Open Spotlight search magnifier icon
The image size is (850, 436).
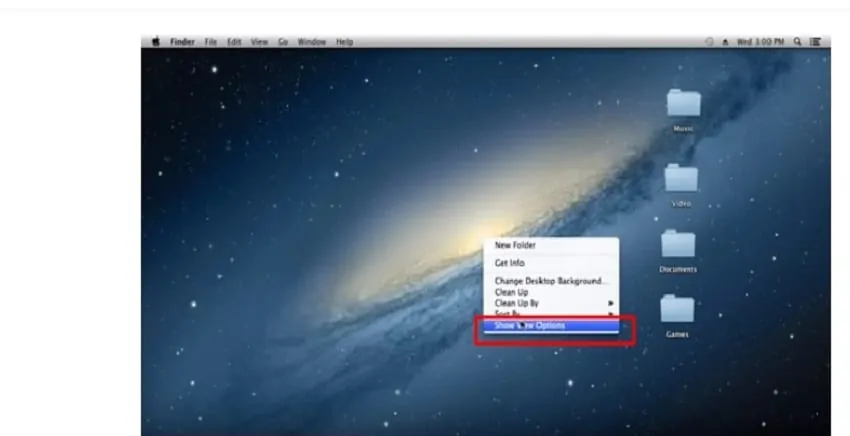(x=797, y=42)
